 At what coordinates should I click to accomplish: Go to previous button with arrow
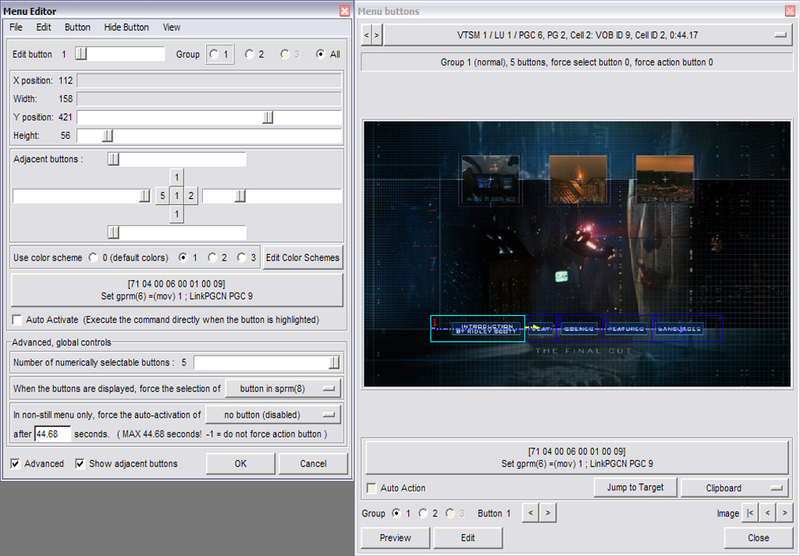pos(531,513)
